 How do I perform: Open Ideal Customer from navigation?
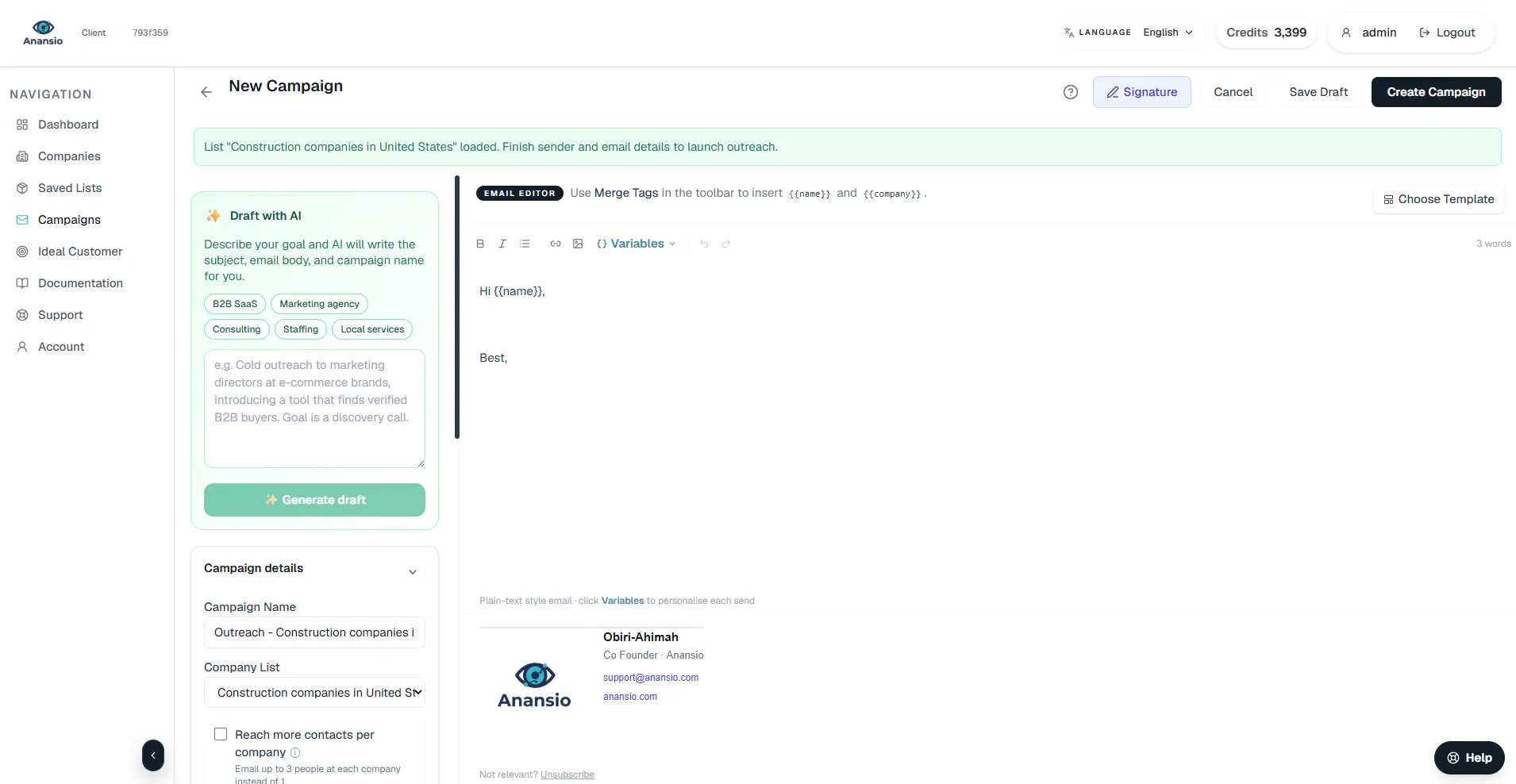80,252
